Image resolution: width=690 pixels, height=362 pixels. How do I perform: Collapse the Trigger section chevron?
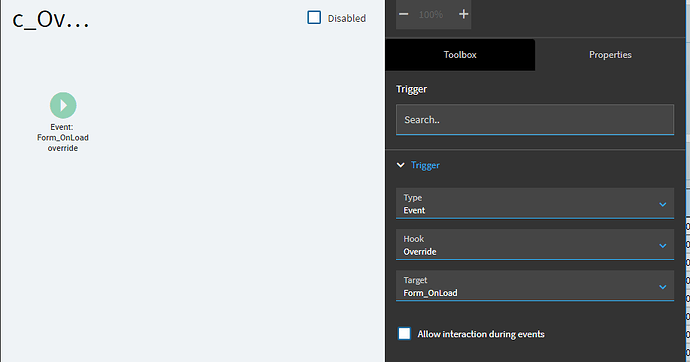(x=400, y=165)
